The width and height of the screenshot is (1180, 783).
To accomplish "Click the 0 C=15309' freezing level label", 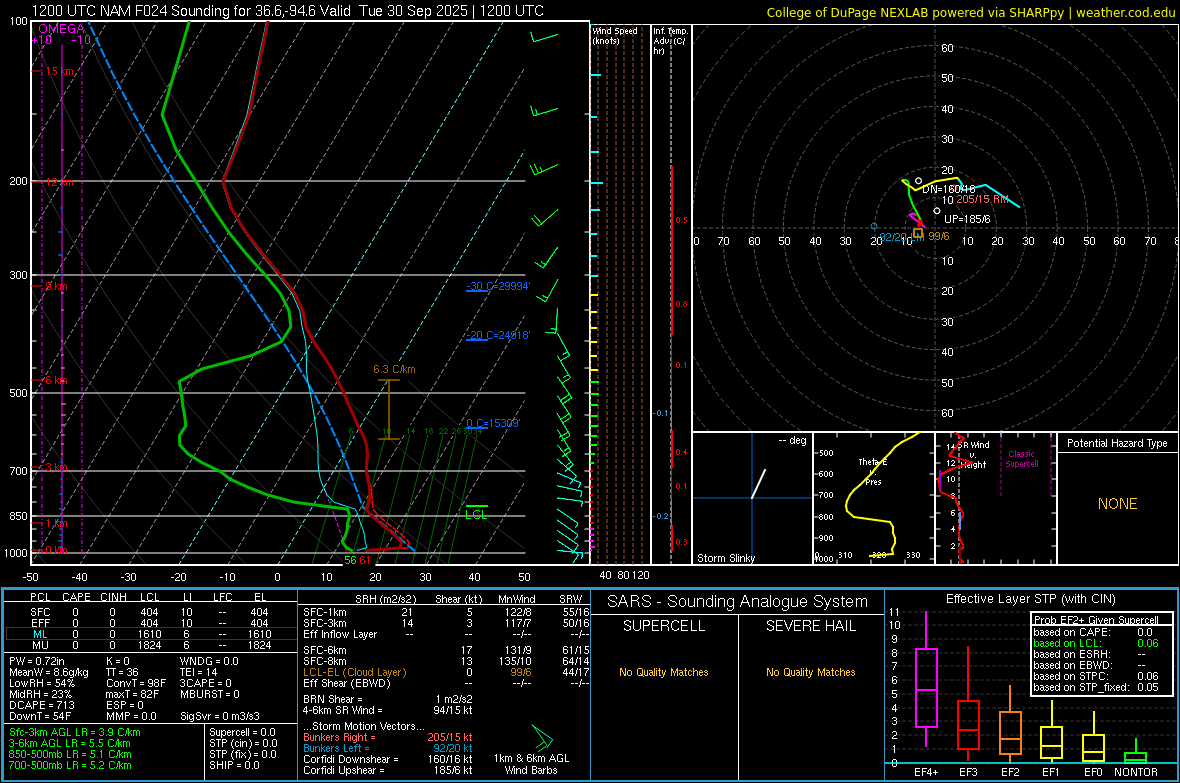I will point(493,423).
